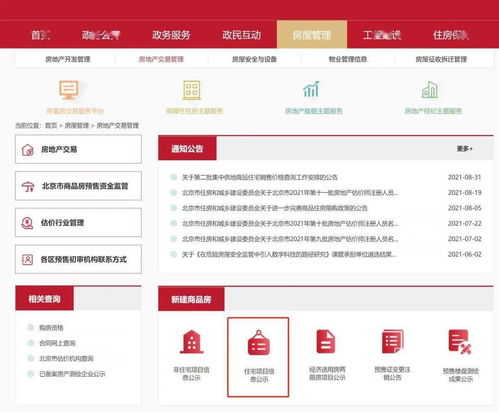Image resolution: width=499 pixels, height=412 pixels.
Task: Click 房地产交易管理 in the breadcrumb trail
Action: point(117,125)
